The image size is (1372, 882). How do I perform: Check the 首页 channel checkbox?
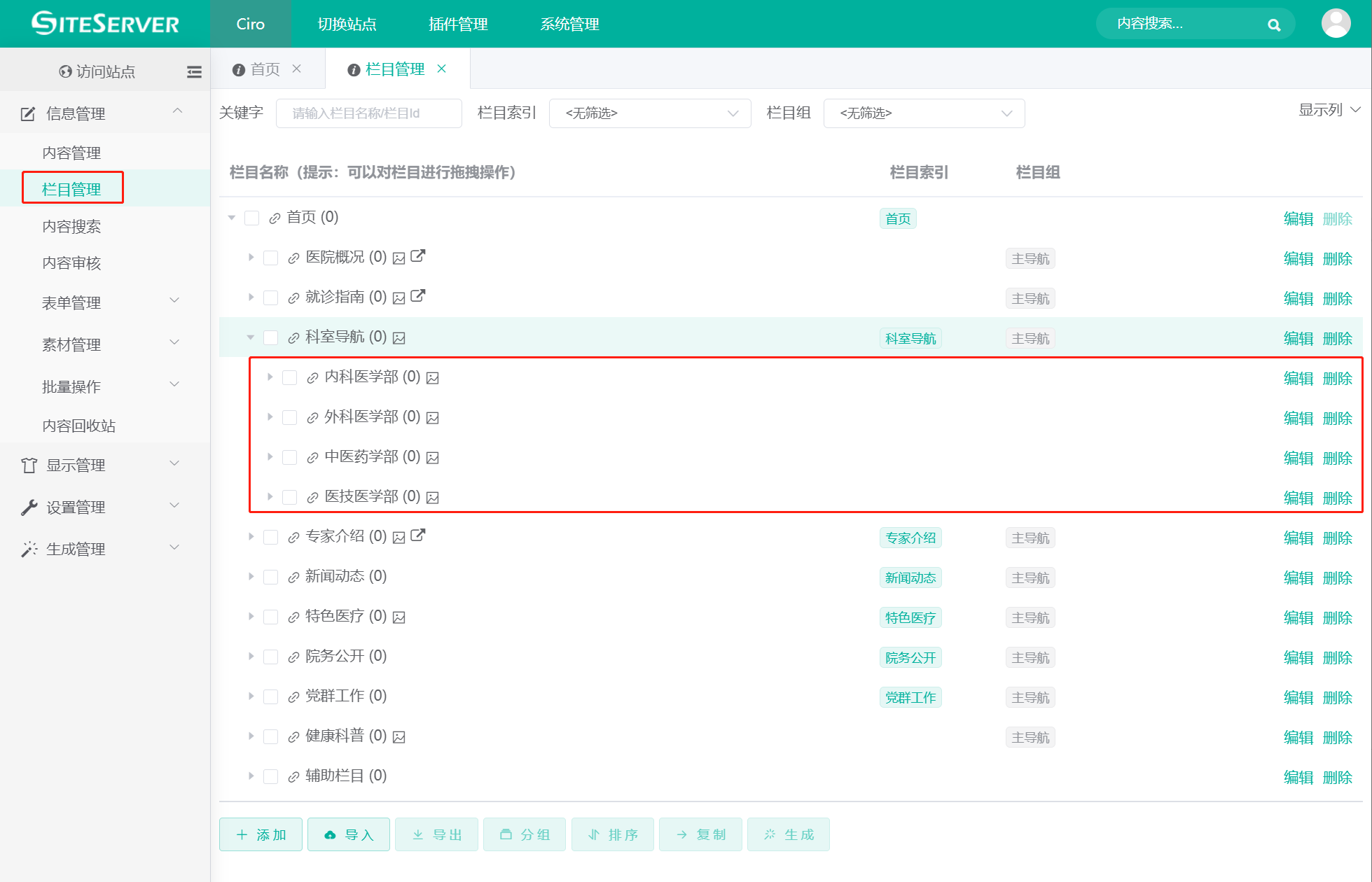[252, 218]
